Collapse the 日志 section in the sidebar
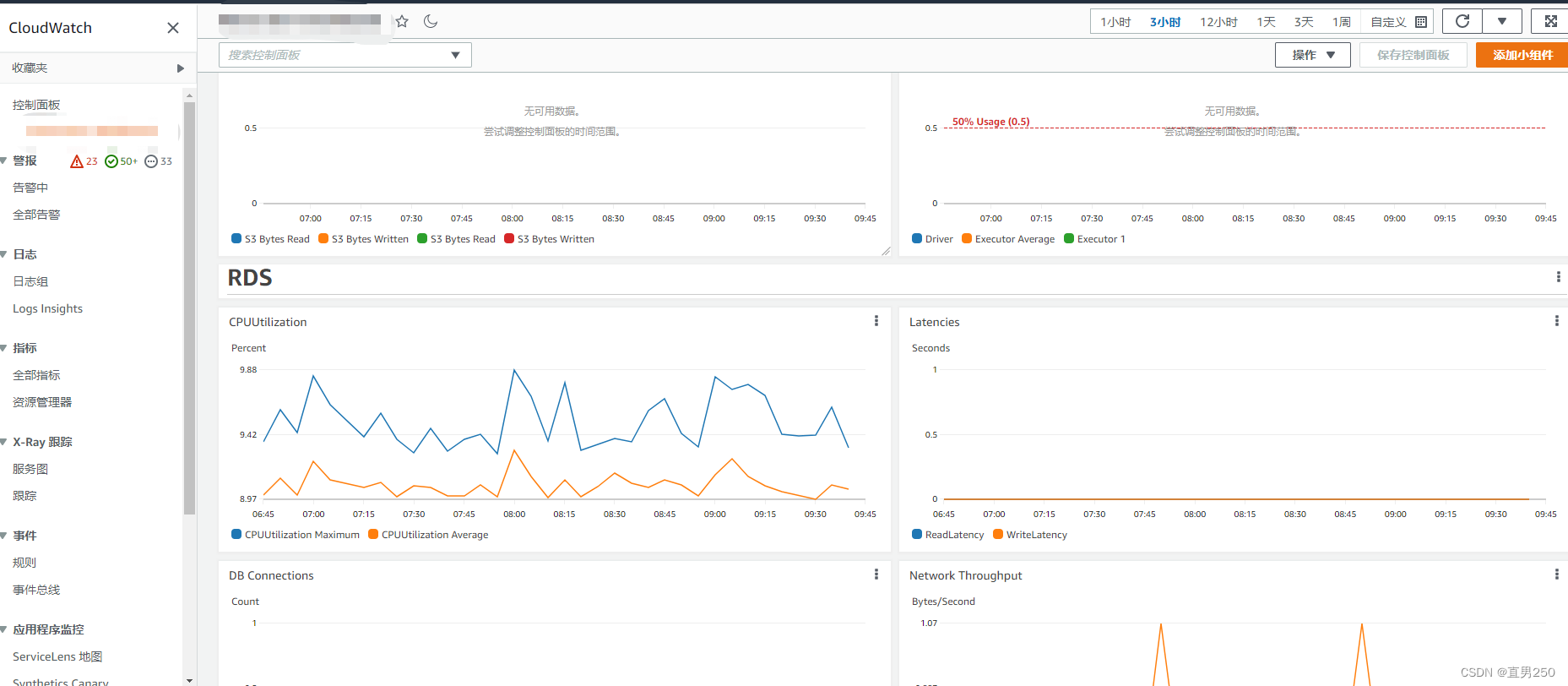1568x686 pixels. click(x=4, y=254)
